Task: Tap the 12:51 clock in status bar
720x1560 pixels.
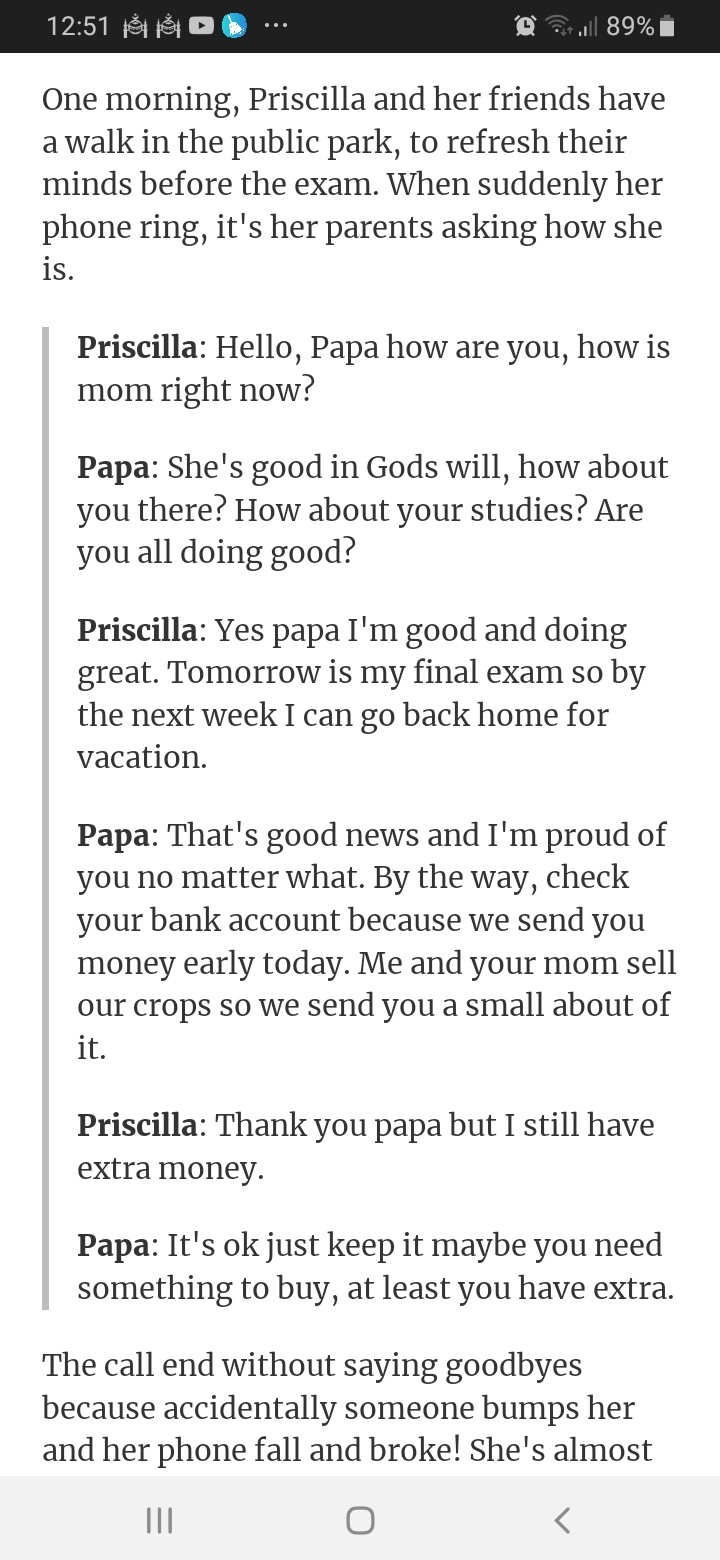Action: pos(78,27)
